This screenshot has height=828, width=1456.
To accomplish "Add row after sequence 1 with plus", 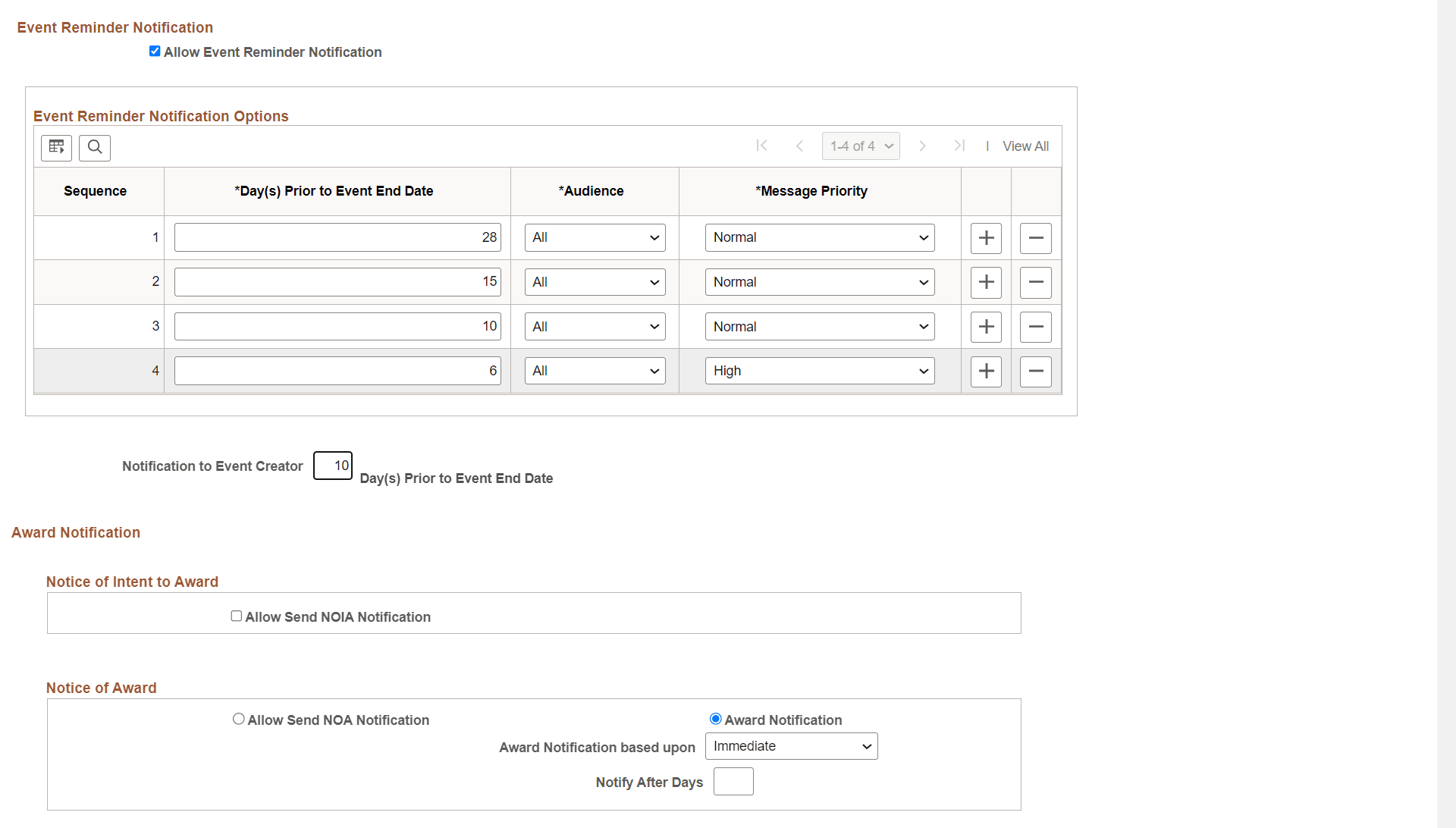I will pos(986,238).
